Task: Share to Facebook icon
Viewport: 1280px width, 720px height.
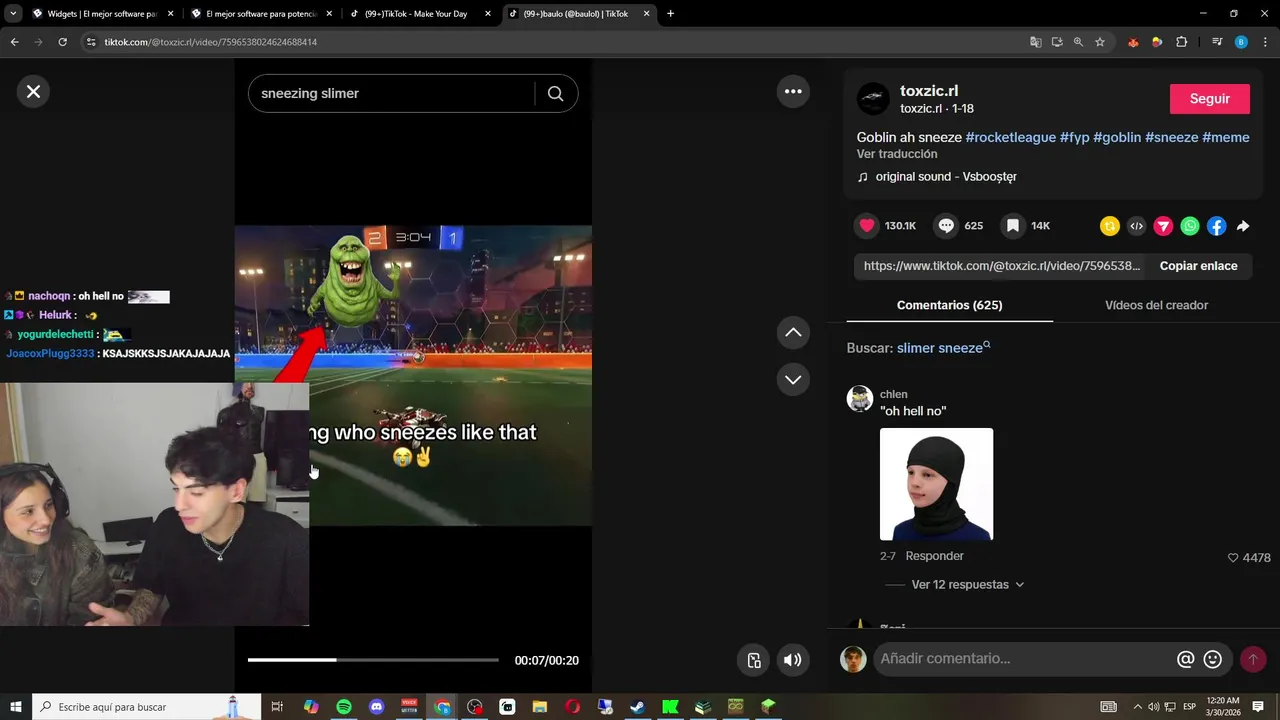Action: [1216, 226]
